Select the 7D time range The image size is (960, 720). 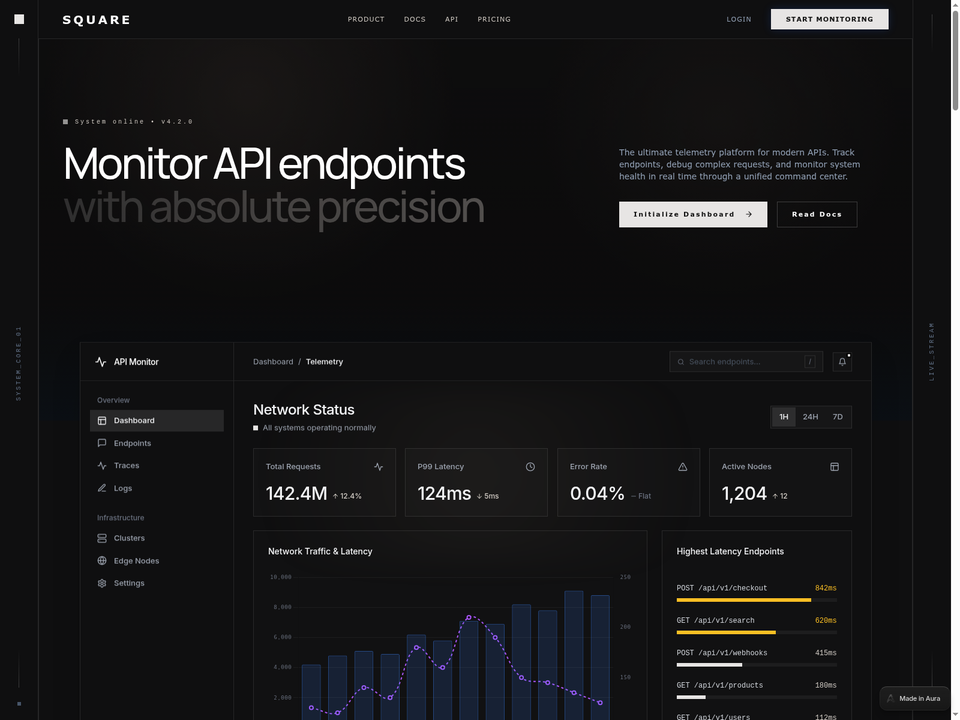tap(837, 417)
